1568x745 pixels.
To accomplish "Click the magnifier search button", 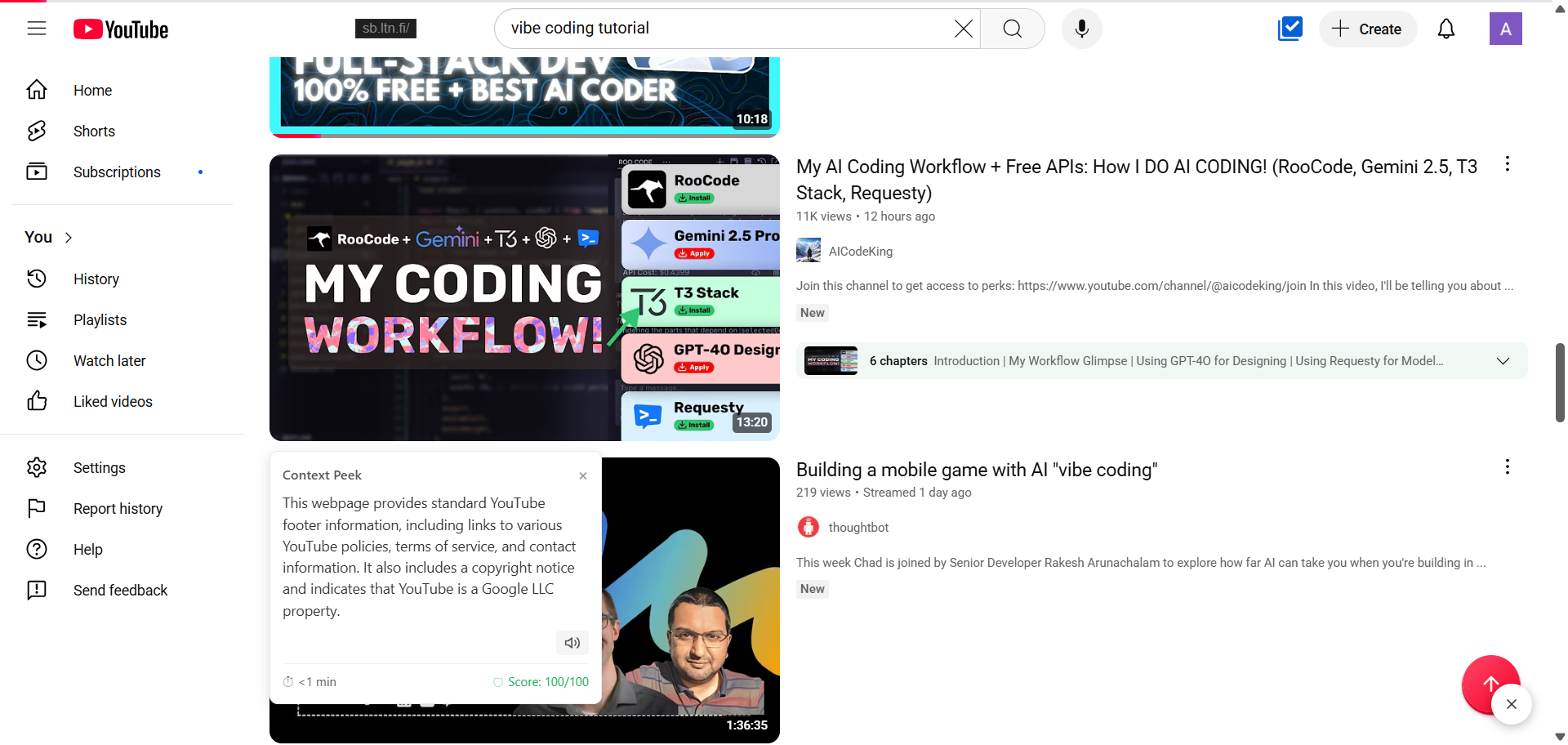I will 1013,29.
